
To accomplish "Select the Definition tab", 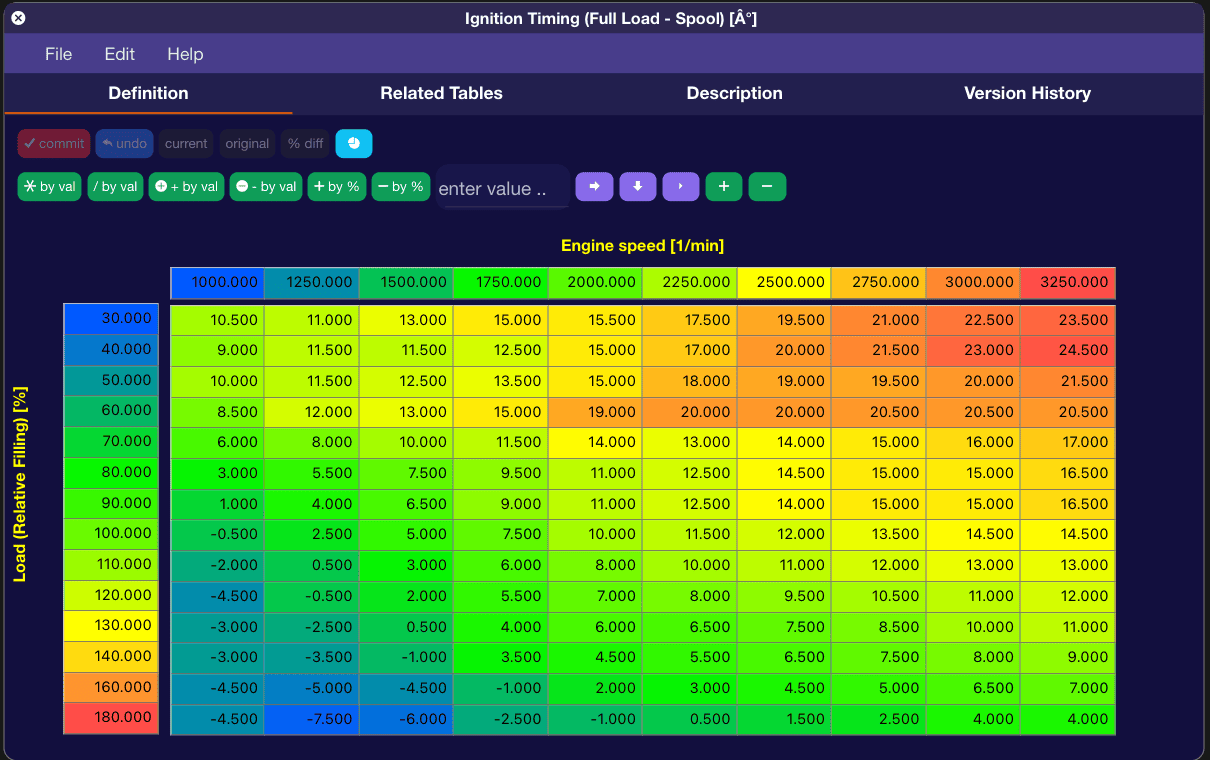I will 148,93.
